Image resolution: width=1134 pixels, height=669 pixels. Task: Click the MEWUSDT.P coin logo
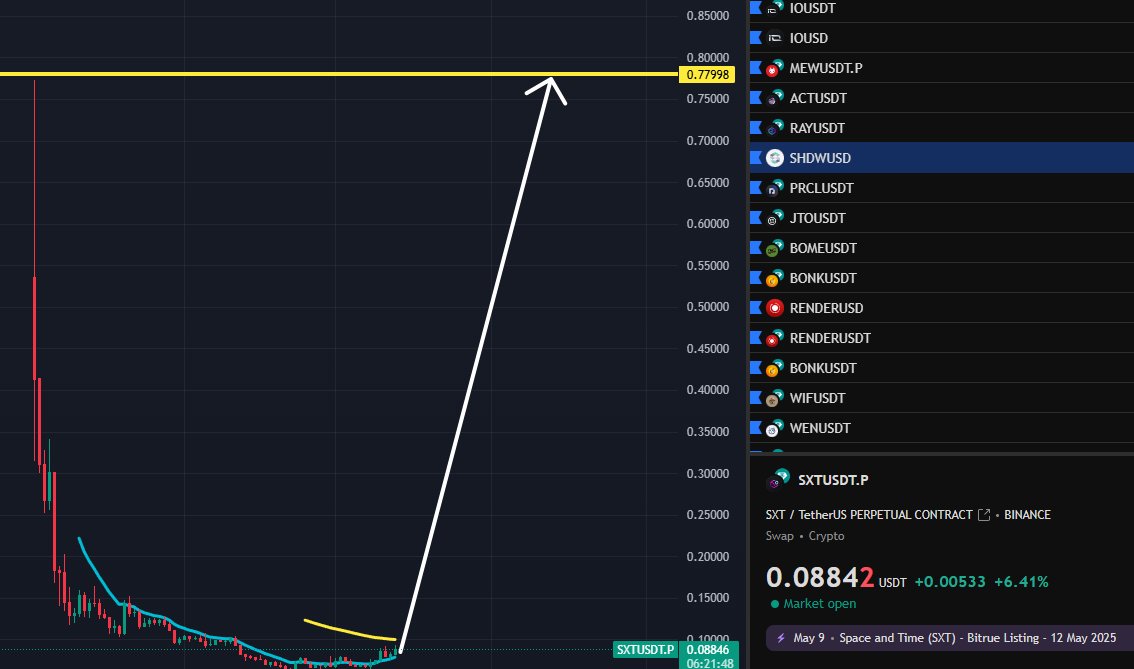coord(775,68)
